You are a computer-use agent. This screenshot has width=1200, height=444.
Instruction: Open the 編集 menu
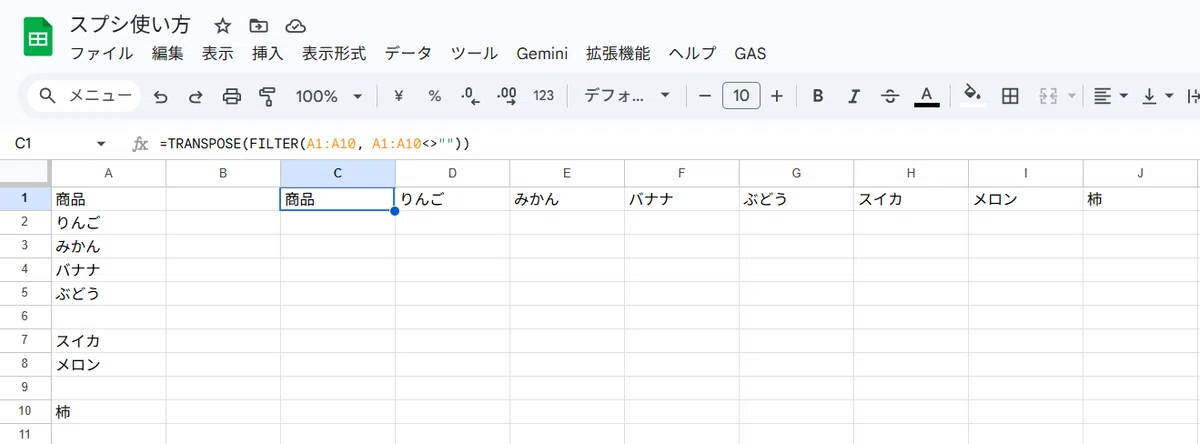click(169, 53)
